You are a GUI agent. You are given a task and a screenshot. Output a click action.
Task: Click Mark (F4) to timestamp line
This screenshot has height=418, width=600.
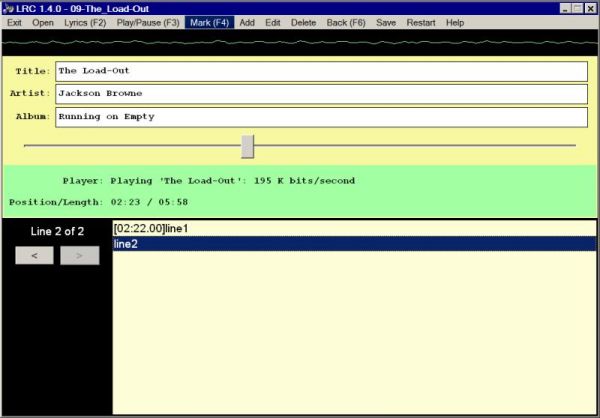209,23
